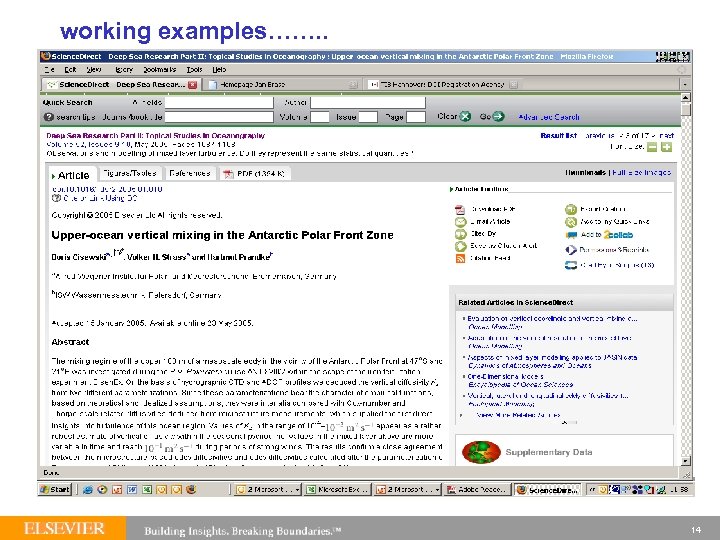The height and width of the screenshot is (540, 720).
Task: Click the E-mail Article envelope icon
Action: 460,222
